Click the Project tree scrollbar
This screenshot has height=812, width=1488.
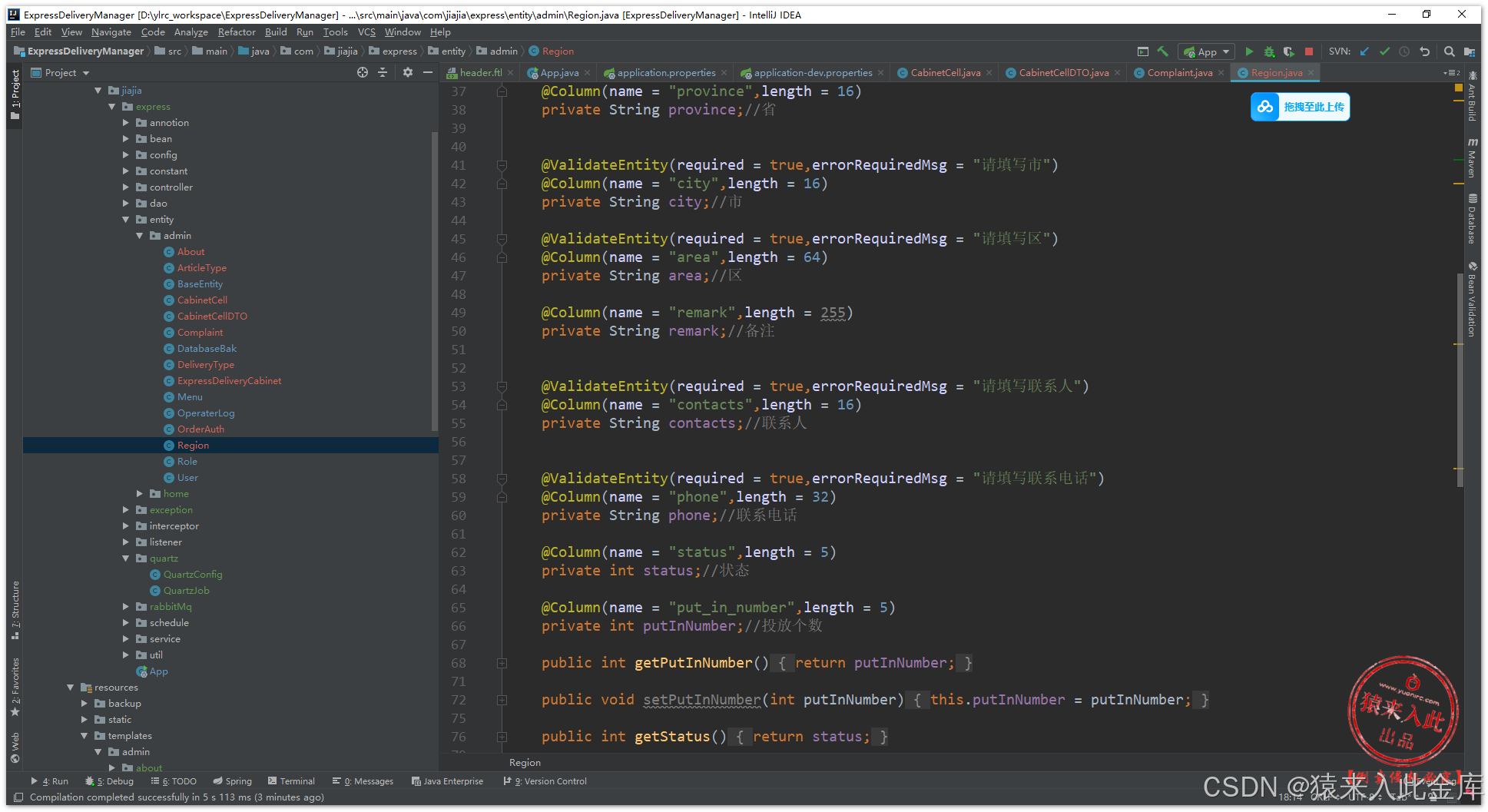click(434, 280)
